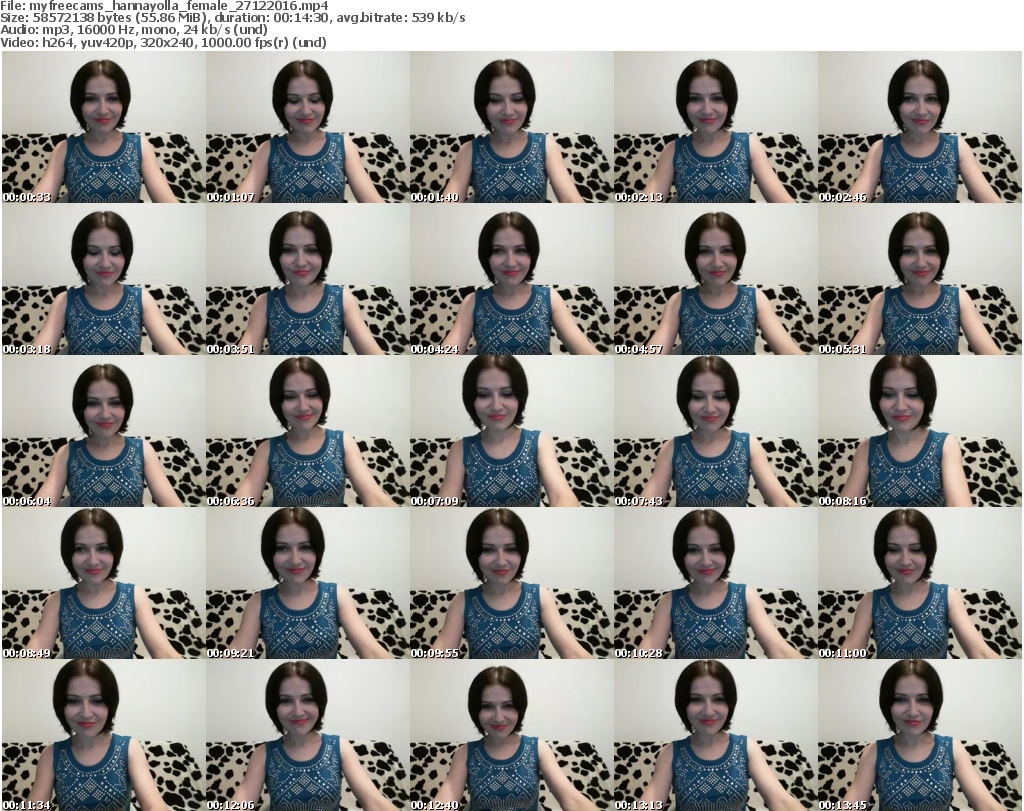The image size is (1024, 811).
Task: Click the Size and duration info line
Action: (232, 18)
